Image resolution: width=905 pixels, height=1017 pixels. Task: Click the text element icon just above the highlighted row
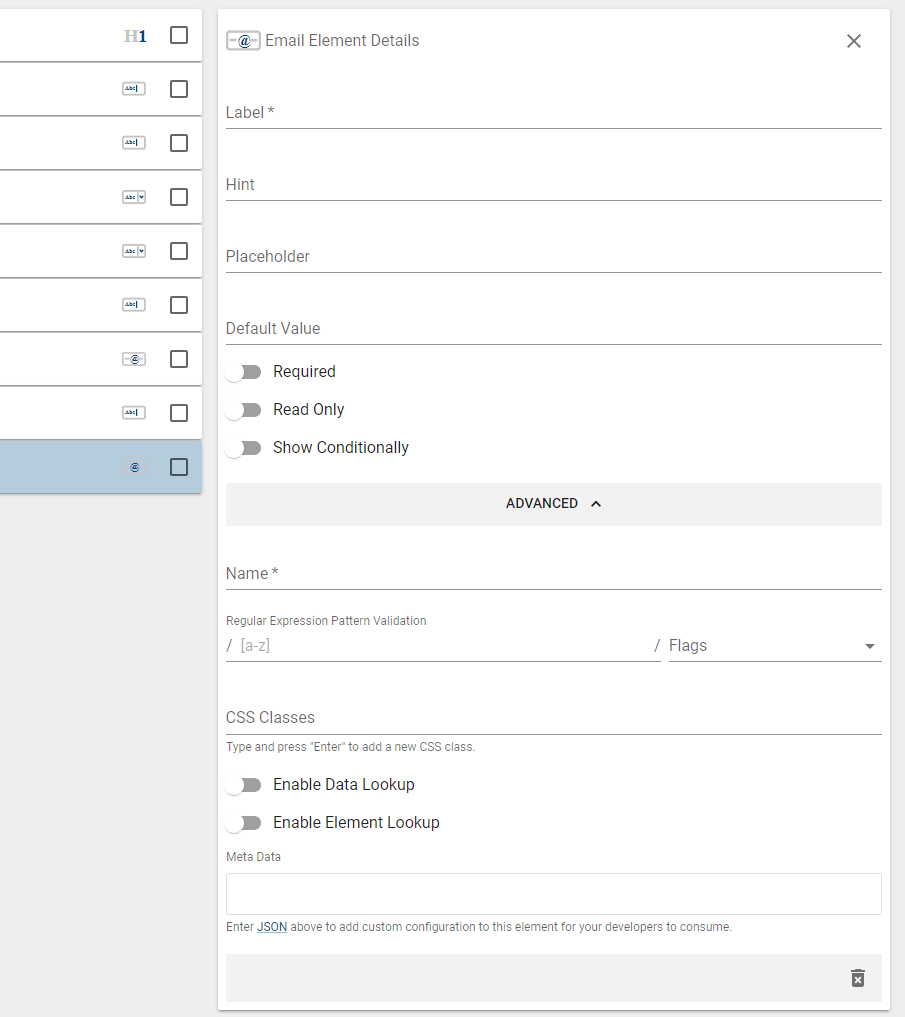pos(134,413)
